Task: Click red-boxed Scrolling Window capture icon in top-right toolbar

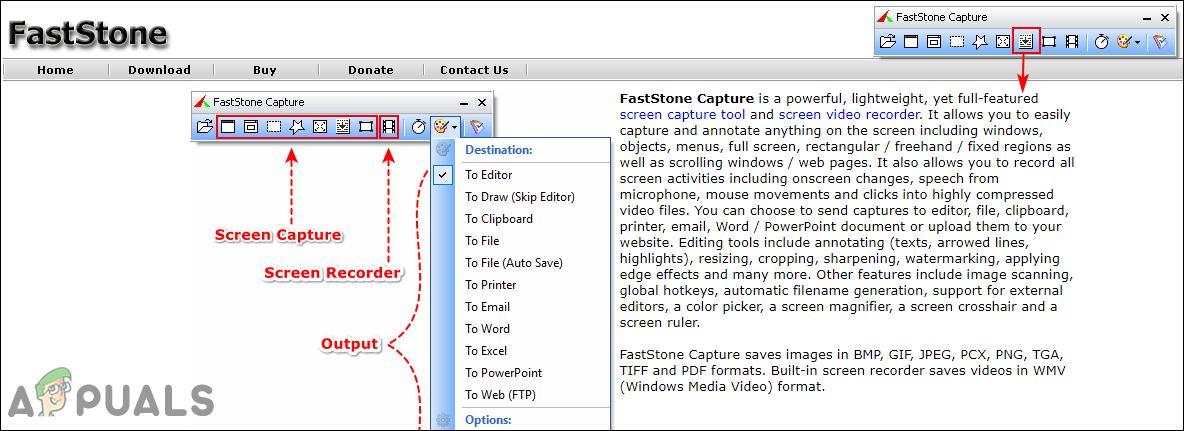Action: click(1026, 42)
